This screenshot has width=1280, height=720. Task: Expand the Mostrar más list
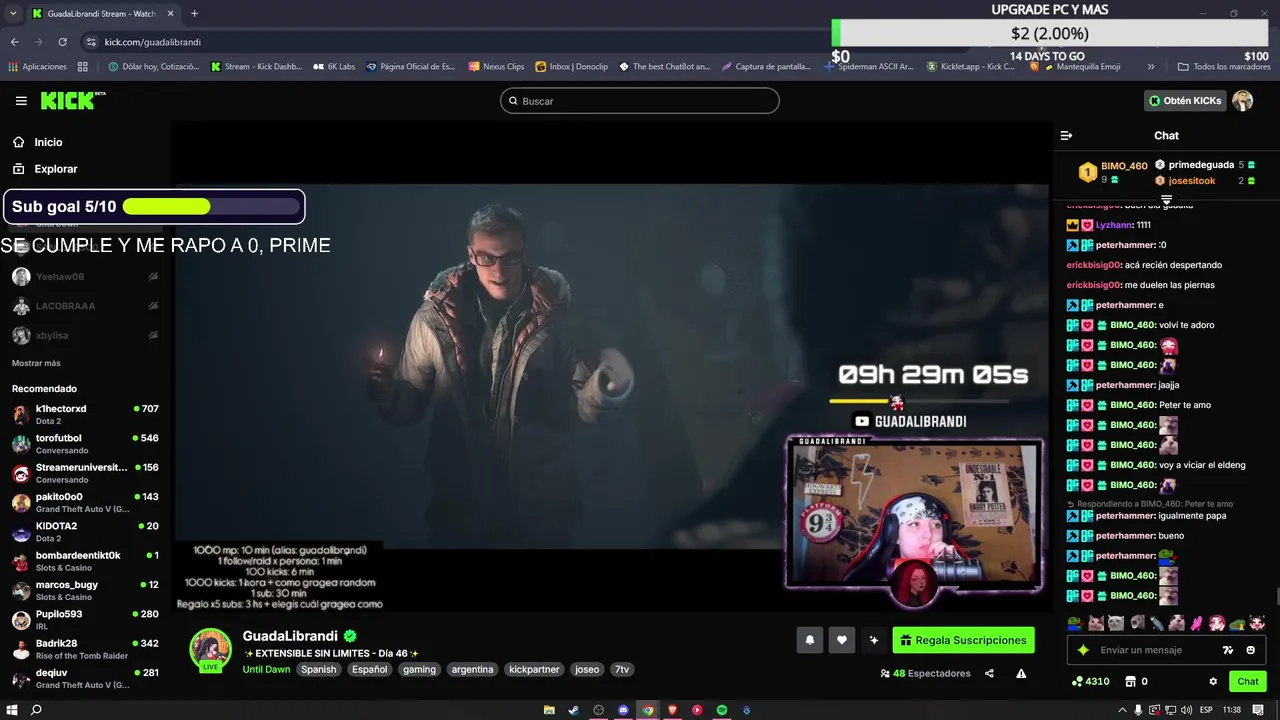pos(36,363)
